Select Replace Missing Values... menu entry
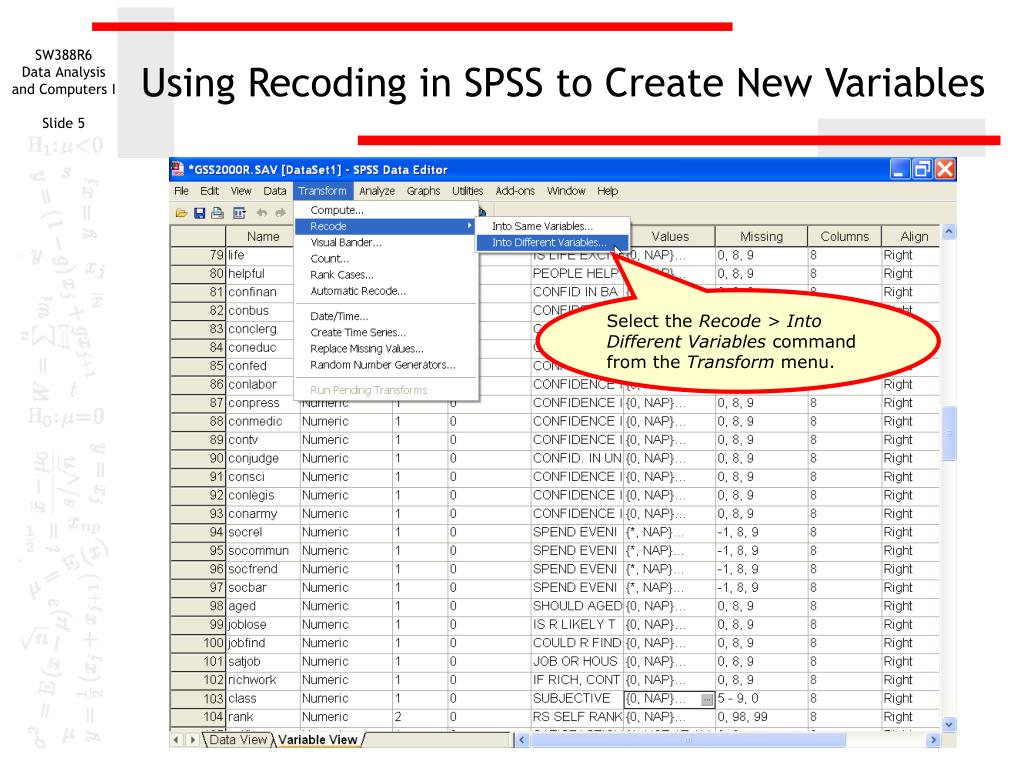Viewport: 1024px width, 768px height. [386, 349]
